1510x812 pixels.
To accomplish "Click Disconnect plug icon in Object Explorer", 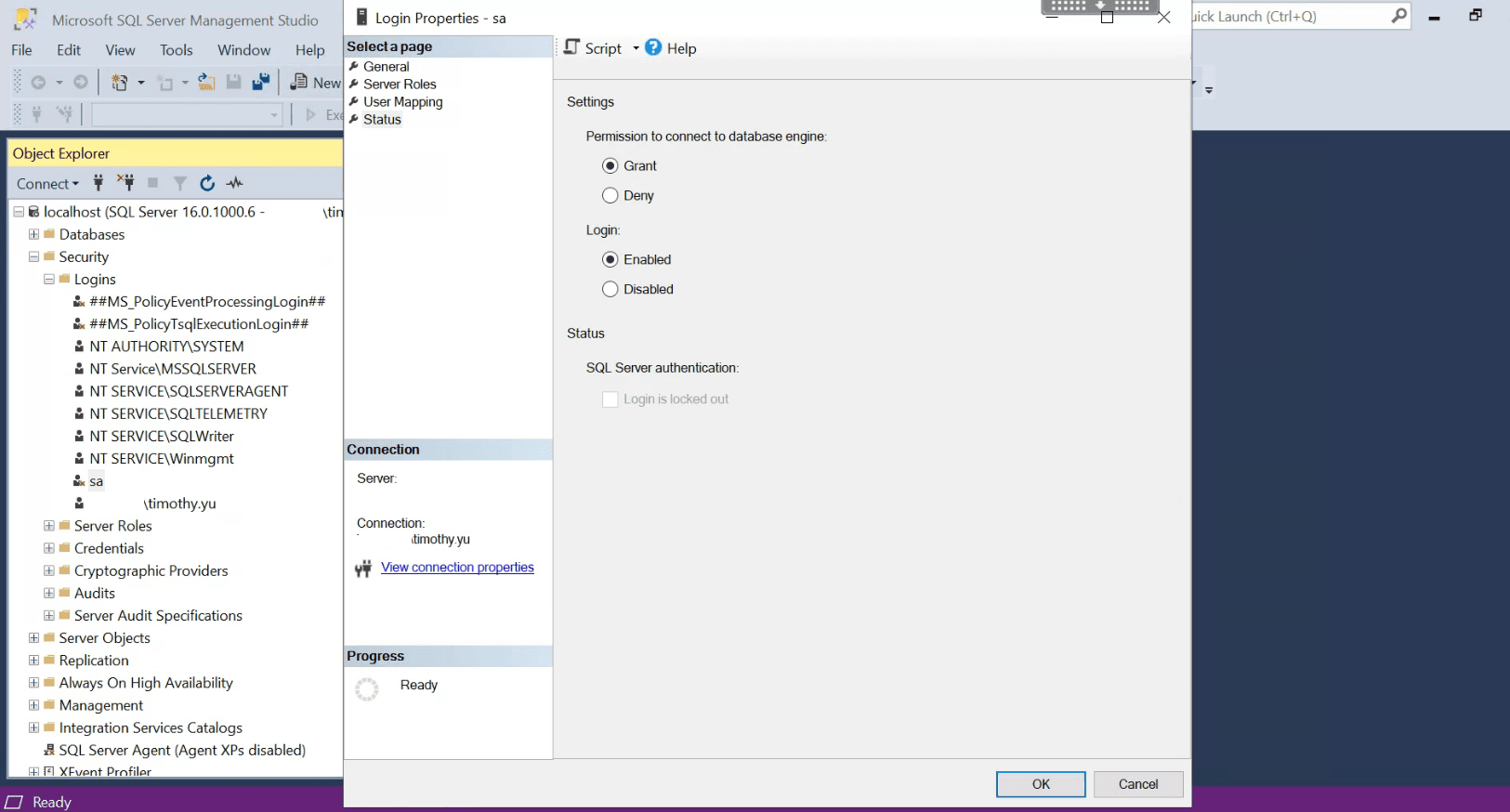I will 125,183.
